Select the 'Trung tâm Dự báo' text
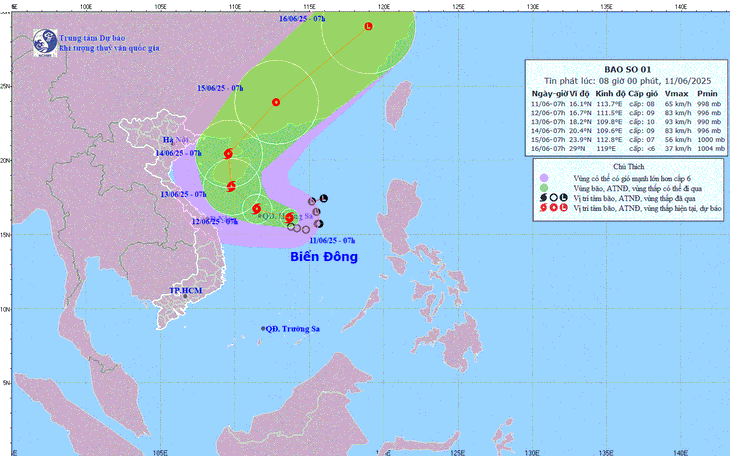The image size is (730, 456). (92, 38)
